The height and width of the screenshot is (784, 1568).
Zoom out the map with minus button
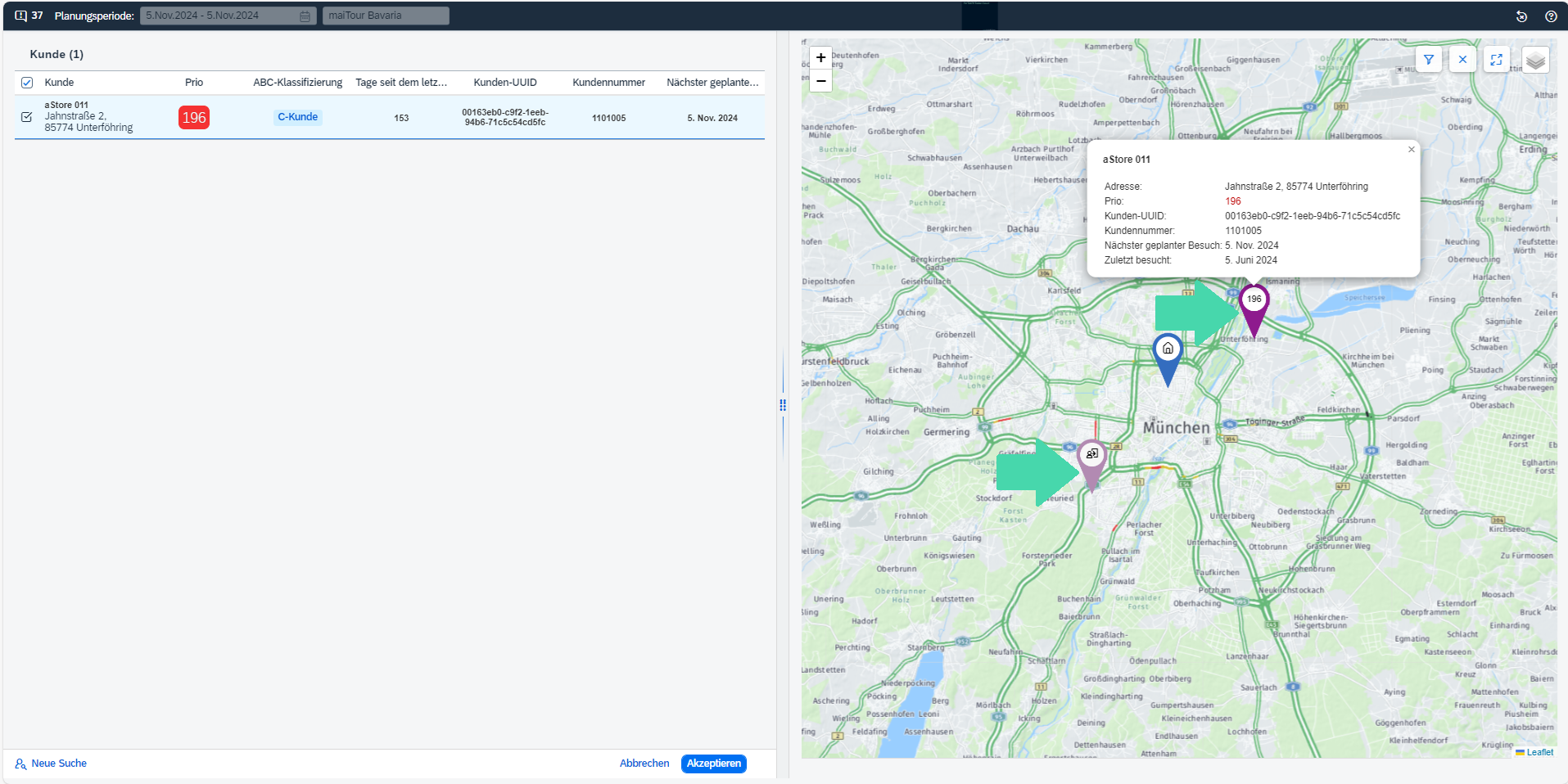(821, 80)
